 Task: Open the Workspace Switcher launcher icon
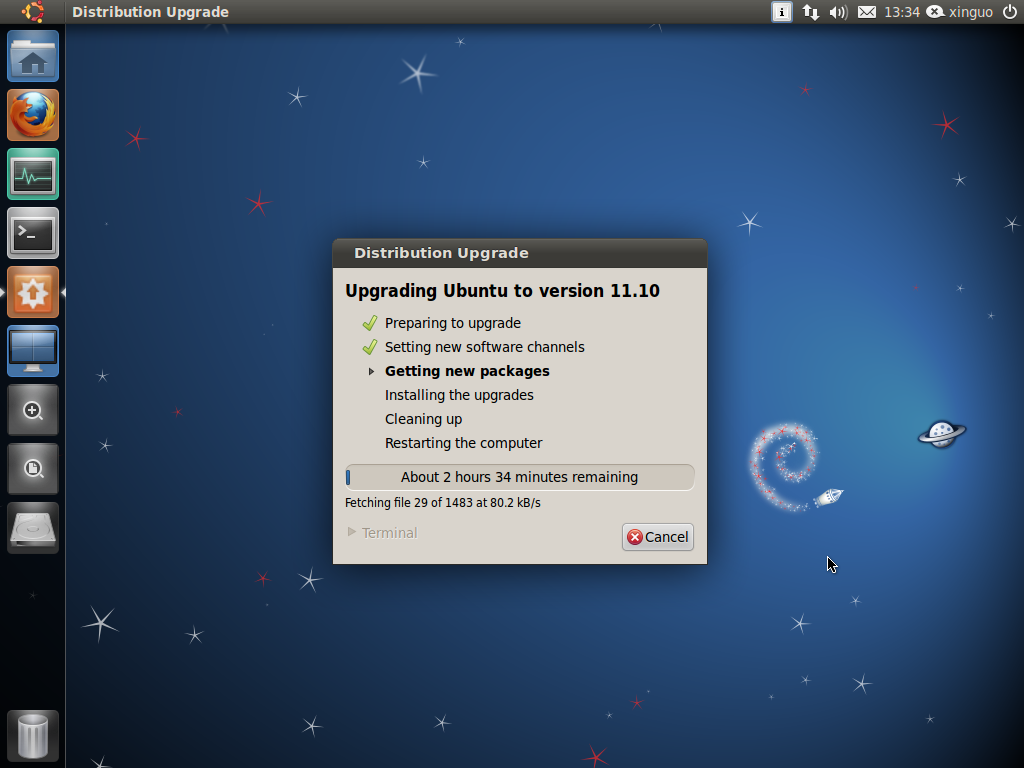point(33,351)
